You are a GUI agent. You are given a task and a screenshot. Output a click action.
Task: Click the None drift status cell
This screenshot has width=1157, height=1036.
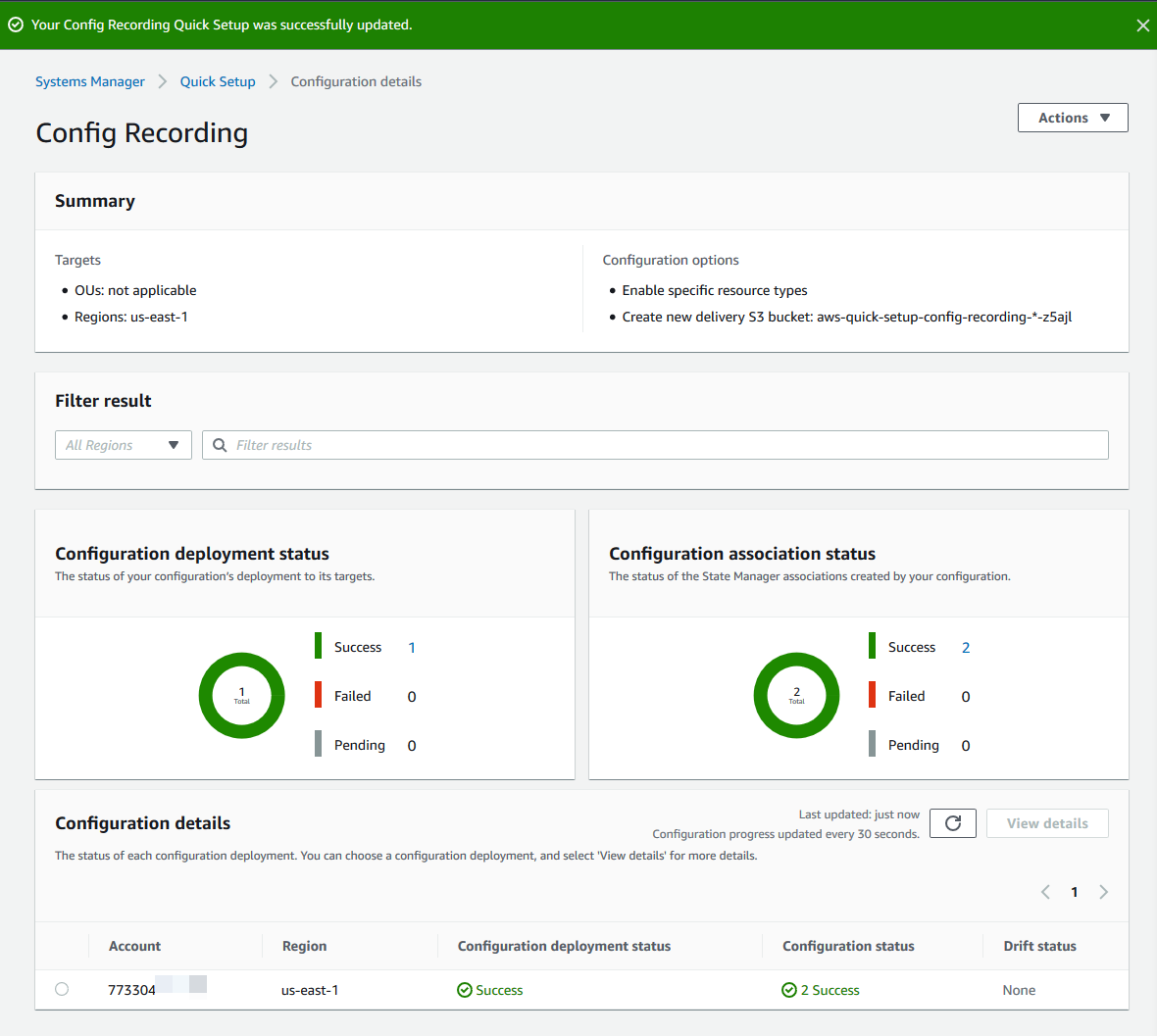click(1019, 990)
